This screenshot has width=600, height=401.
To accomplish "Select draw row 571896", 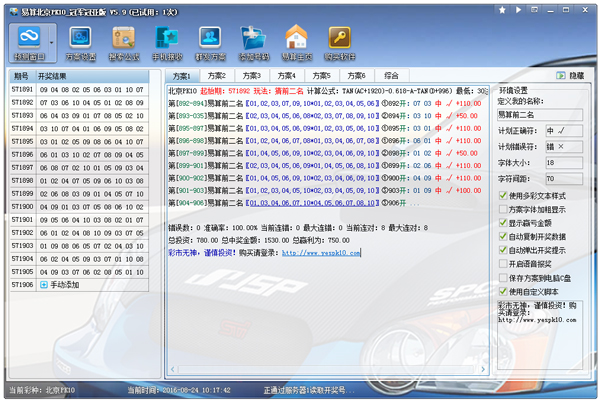I will (x=79, y=155).
